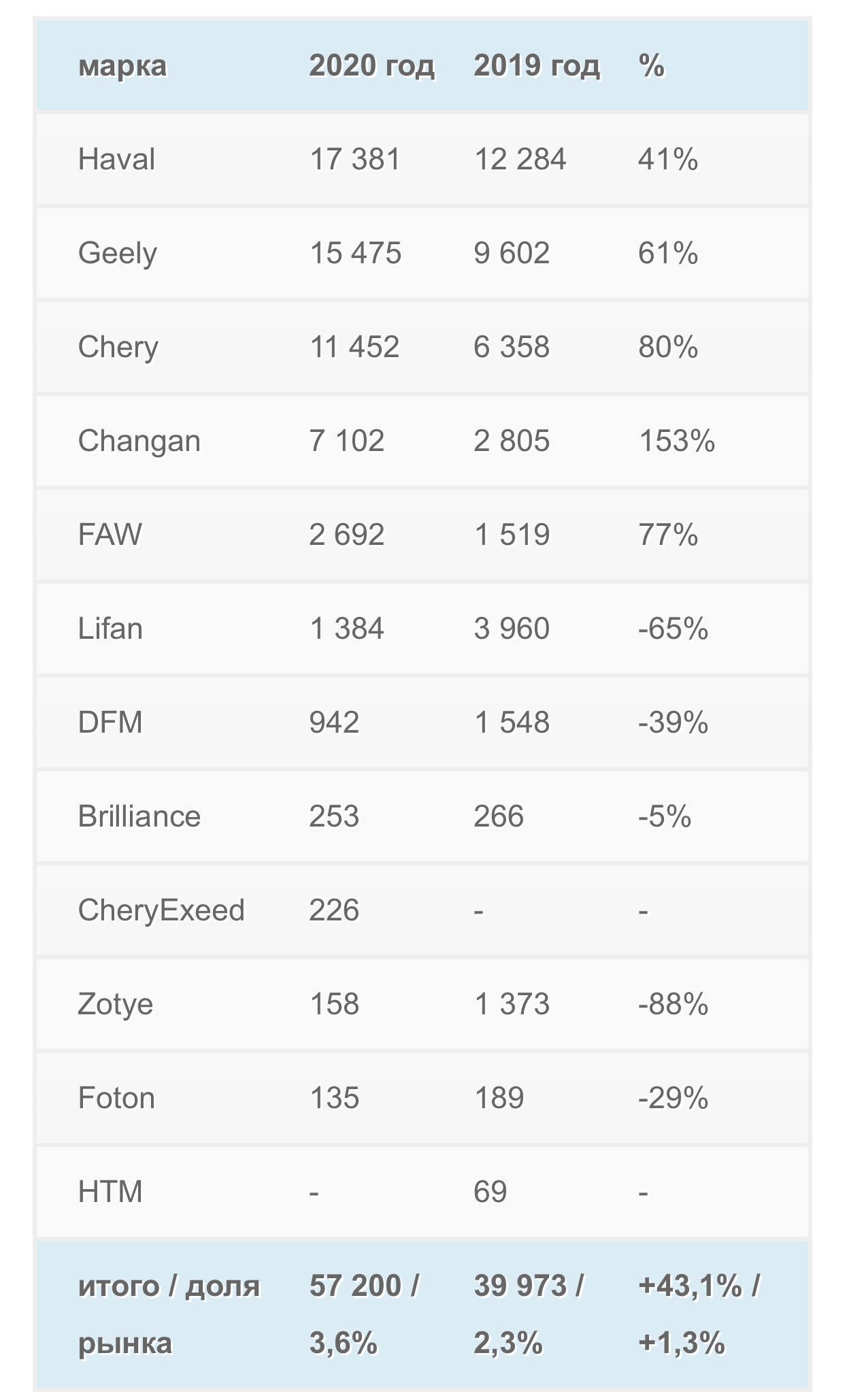The width and height of the screenshot is (845, 1400).
Task: Click the "2019 год" column header
Action: pos(537,66)
